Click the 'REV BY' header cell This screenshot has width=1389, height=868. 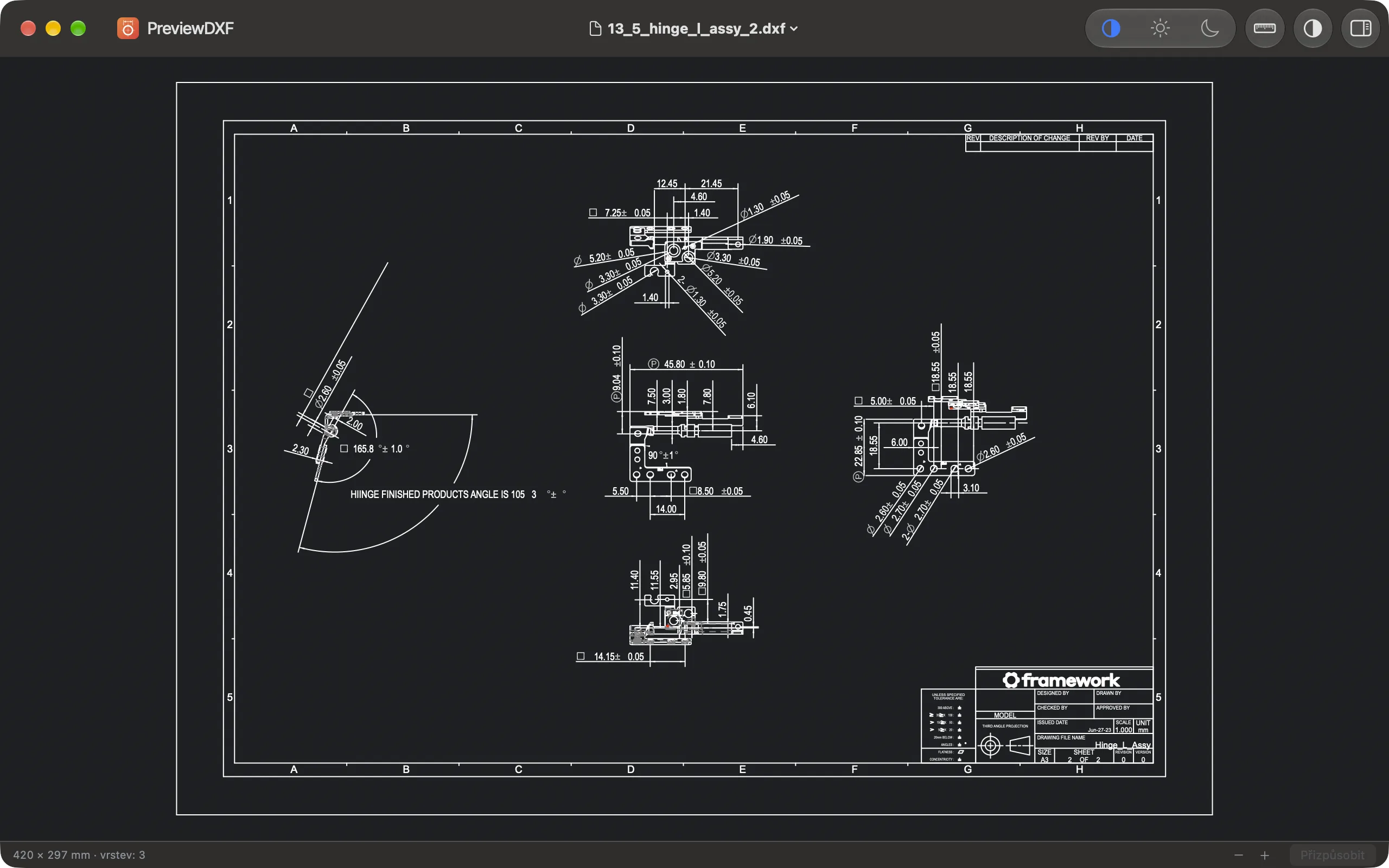1097,138
